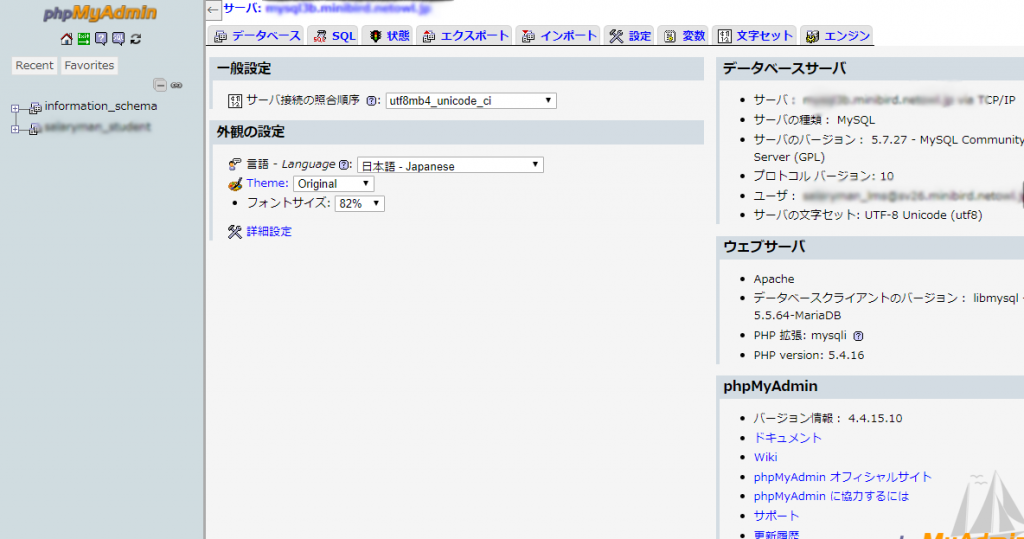Open the utf8mb4_unicode_ci collation dropdown
The image size is (1024, 539).
pos(471,101)
